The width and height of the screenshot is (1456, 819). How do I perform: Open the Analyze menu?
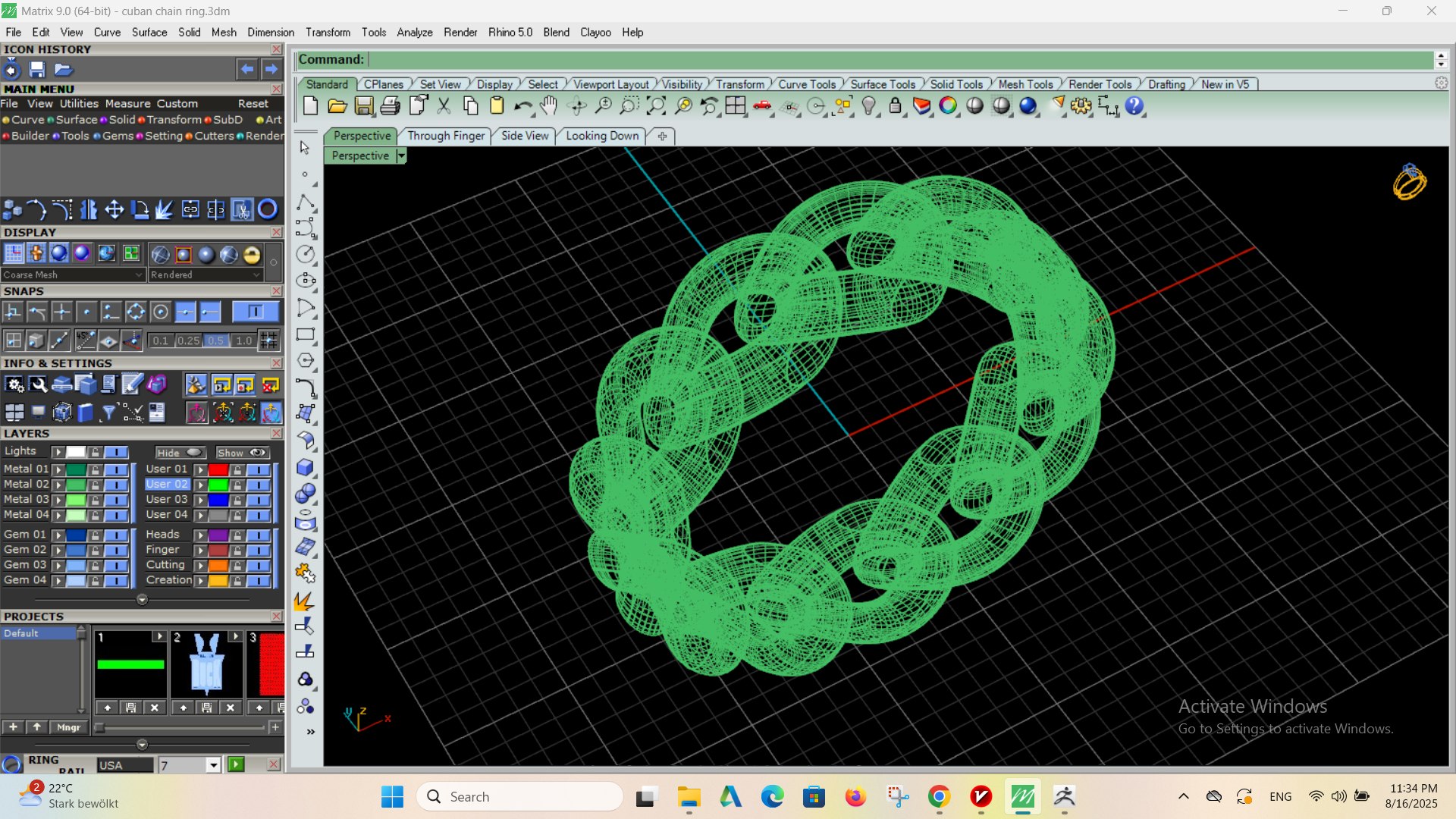click(414, 32)
